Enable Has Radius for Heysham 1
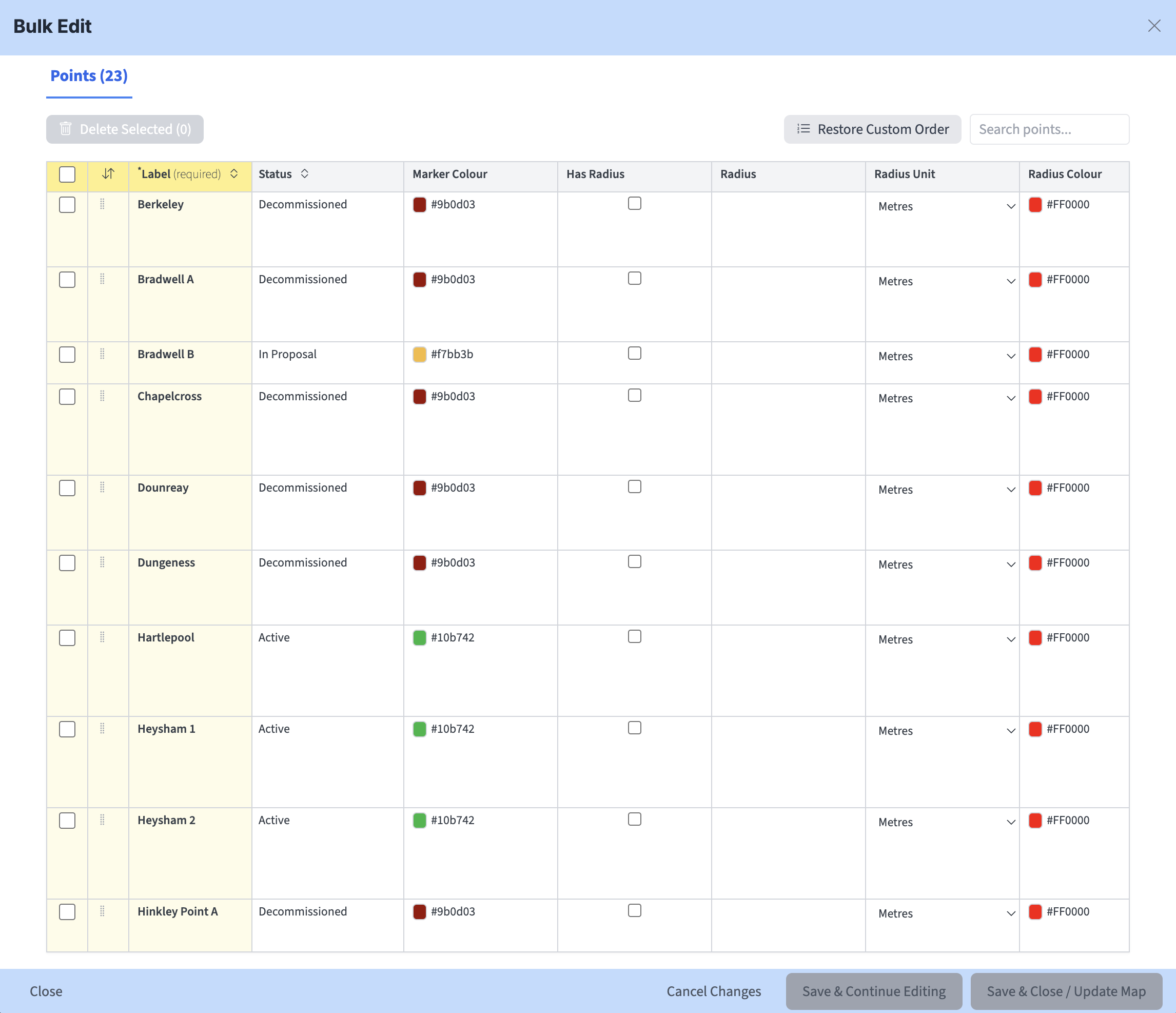Viewport: 1176px width, 1013px height. point(635,728)
